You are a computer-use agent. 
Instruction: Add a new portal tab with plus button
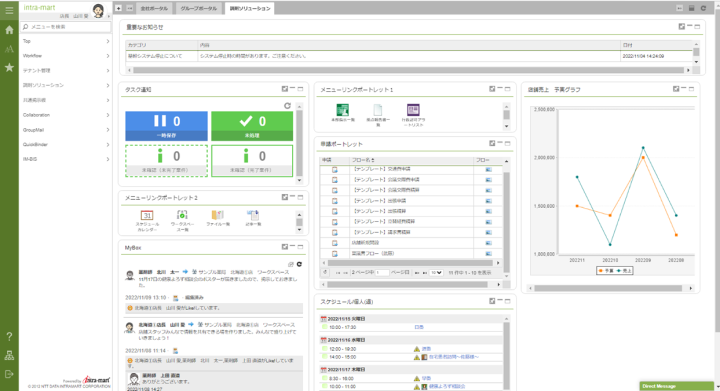pyautogui.click(x=118, y=8)
